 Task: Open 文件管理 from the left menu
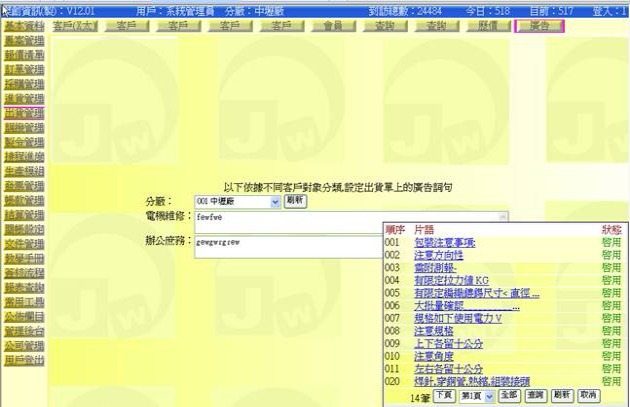pos(24,243)
